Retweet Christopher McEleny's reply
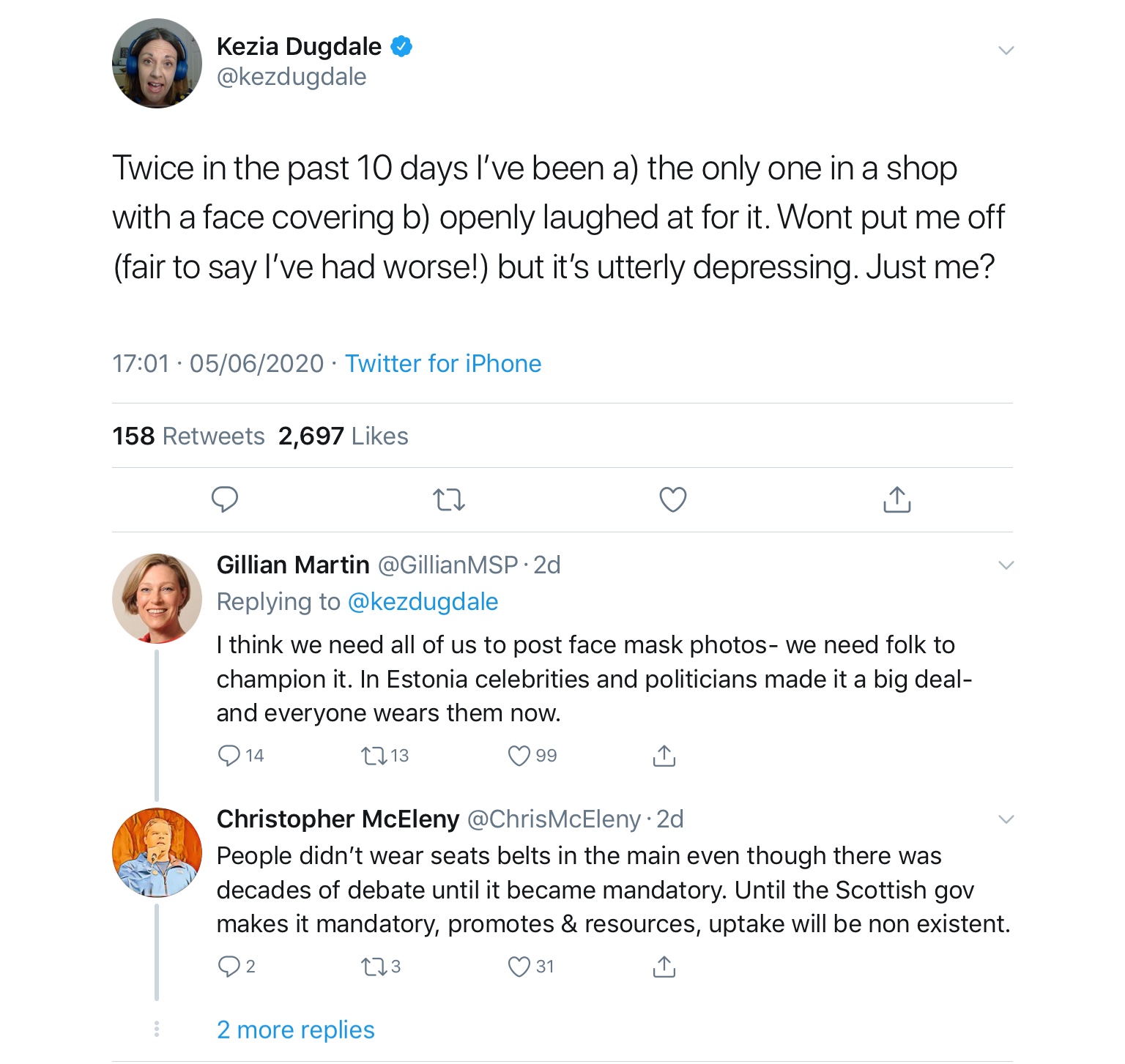This screenshot has width=1125, height=1064. coord(374,967)
